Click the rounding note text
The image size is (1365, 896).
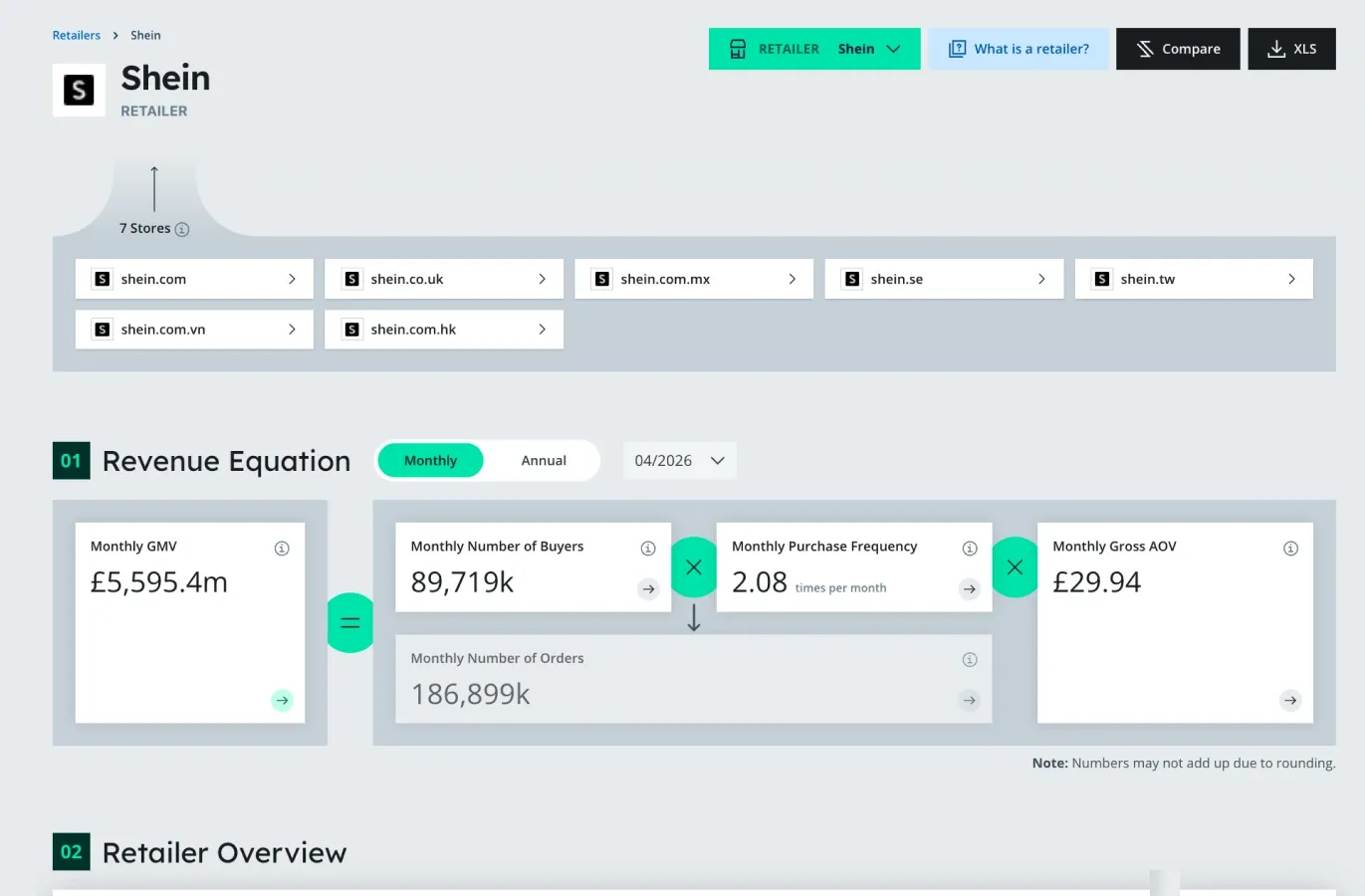[1184, 764]
